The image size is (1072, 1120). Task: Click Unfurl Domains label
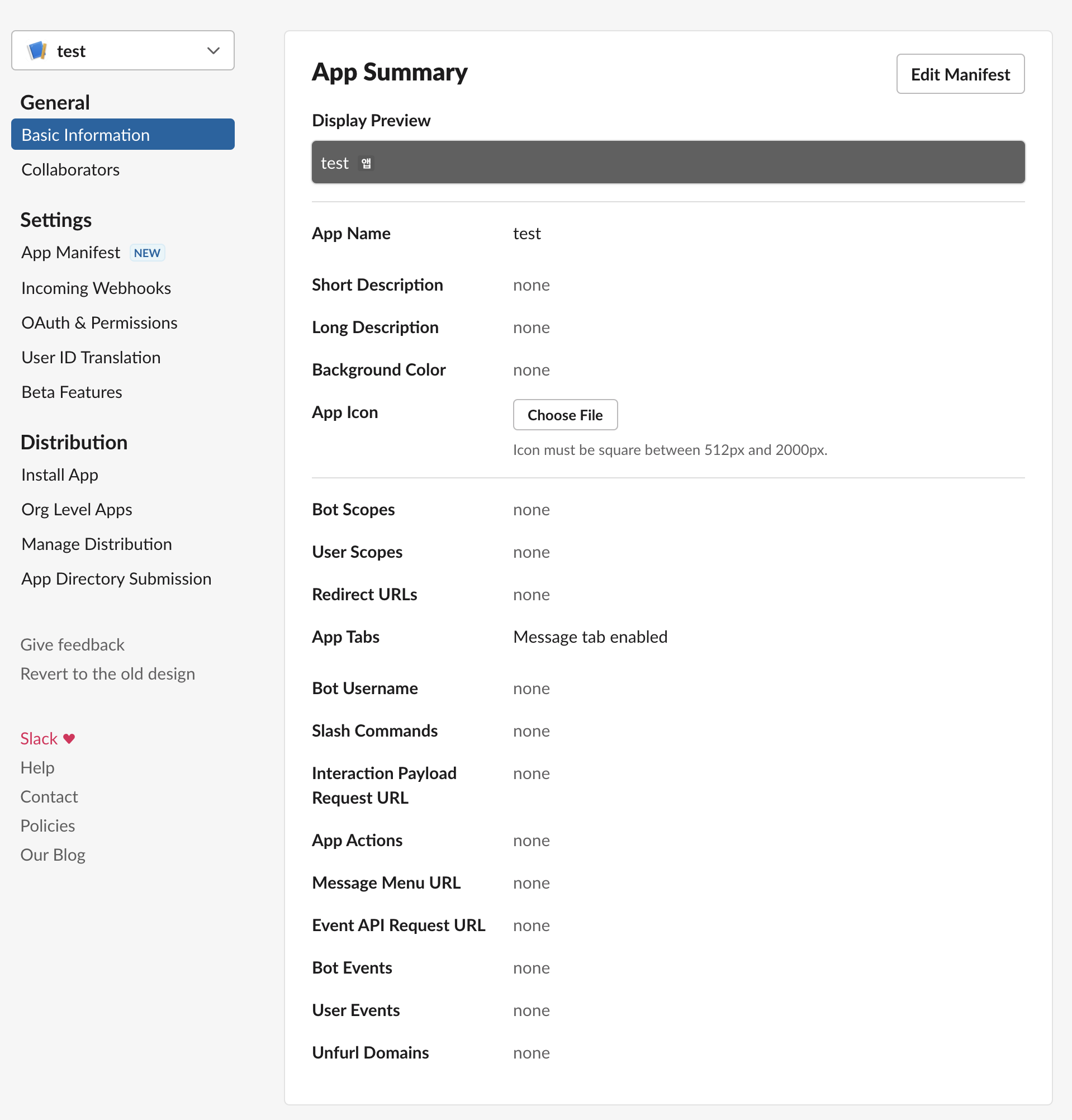coord(371,1053)
